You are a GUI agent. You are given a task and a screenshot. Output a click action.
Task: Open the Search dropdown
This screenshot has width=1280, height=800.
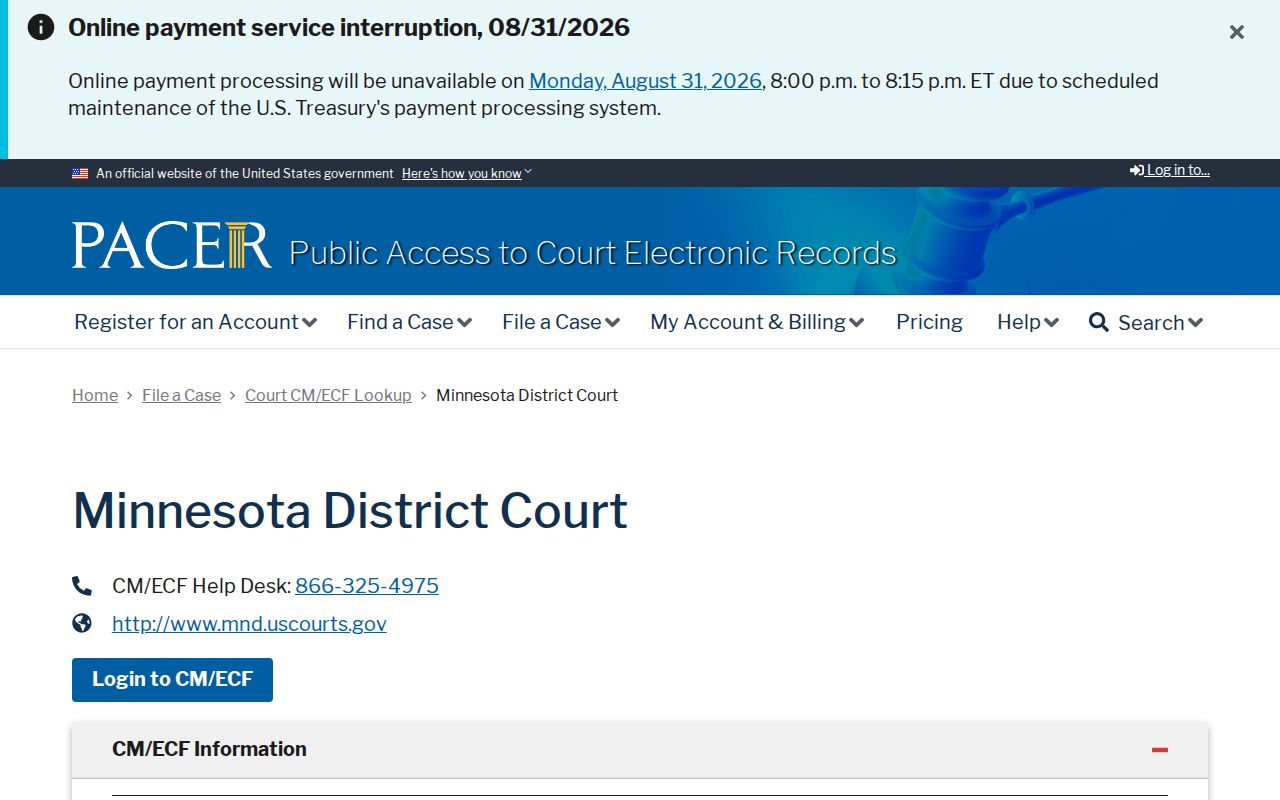(x=1160, y=323)
